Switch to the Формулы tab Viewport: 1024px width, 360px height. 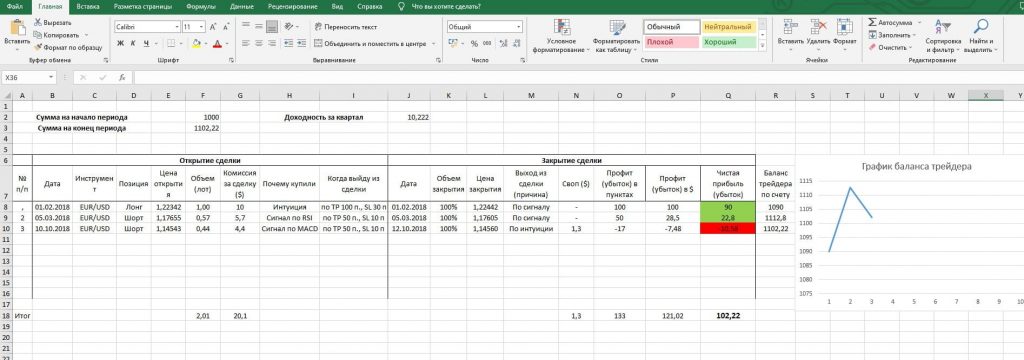(x=201, y=6)
